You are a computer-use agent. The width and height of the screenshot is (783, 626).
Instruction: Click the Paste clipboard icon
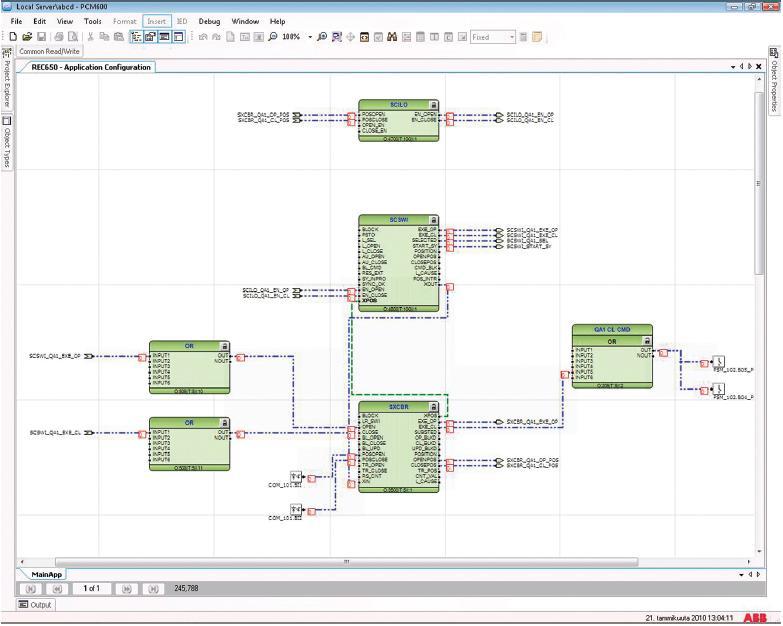click(x=119, y=36)
